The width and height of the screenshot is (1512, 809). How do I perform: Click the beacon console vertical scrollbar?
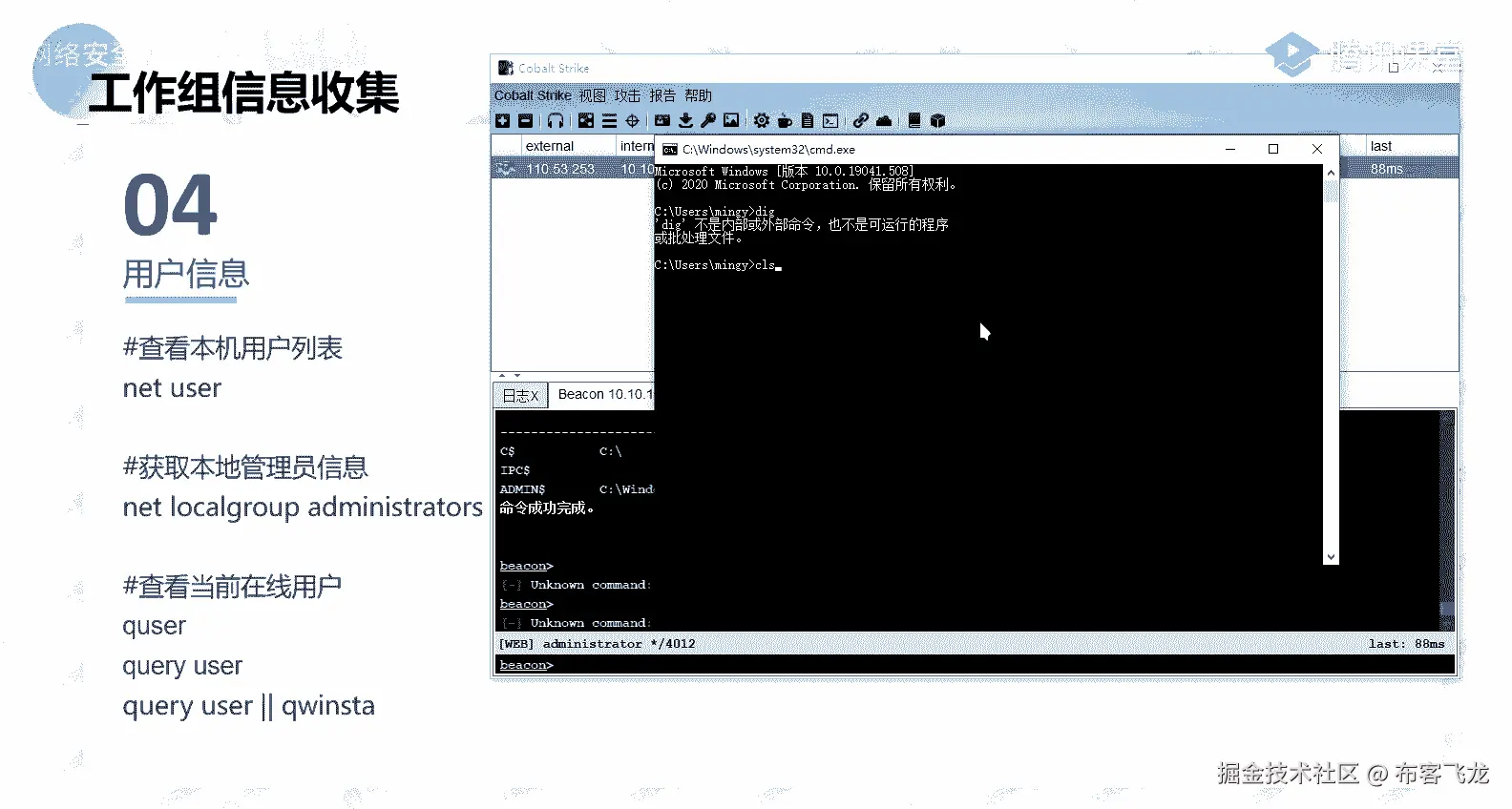coord(1447,520)
